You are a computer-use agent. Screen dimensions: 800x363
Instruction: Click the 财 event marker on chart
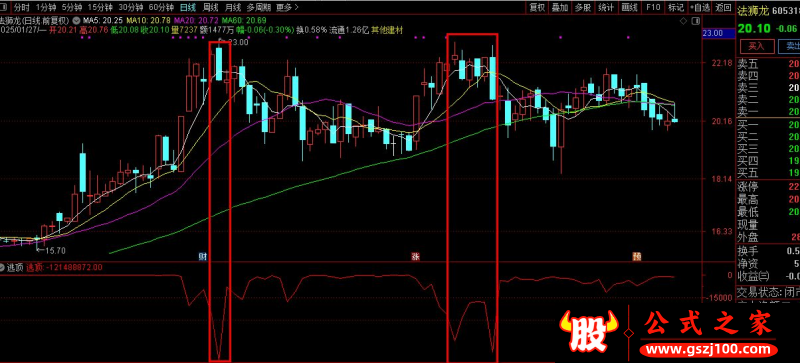pyautogui.click(x=202, y=256)
